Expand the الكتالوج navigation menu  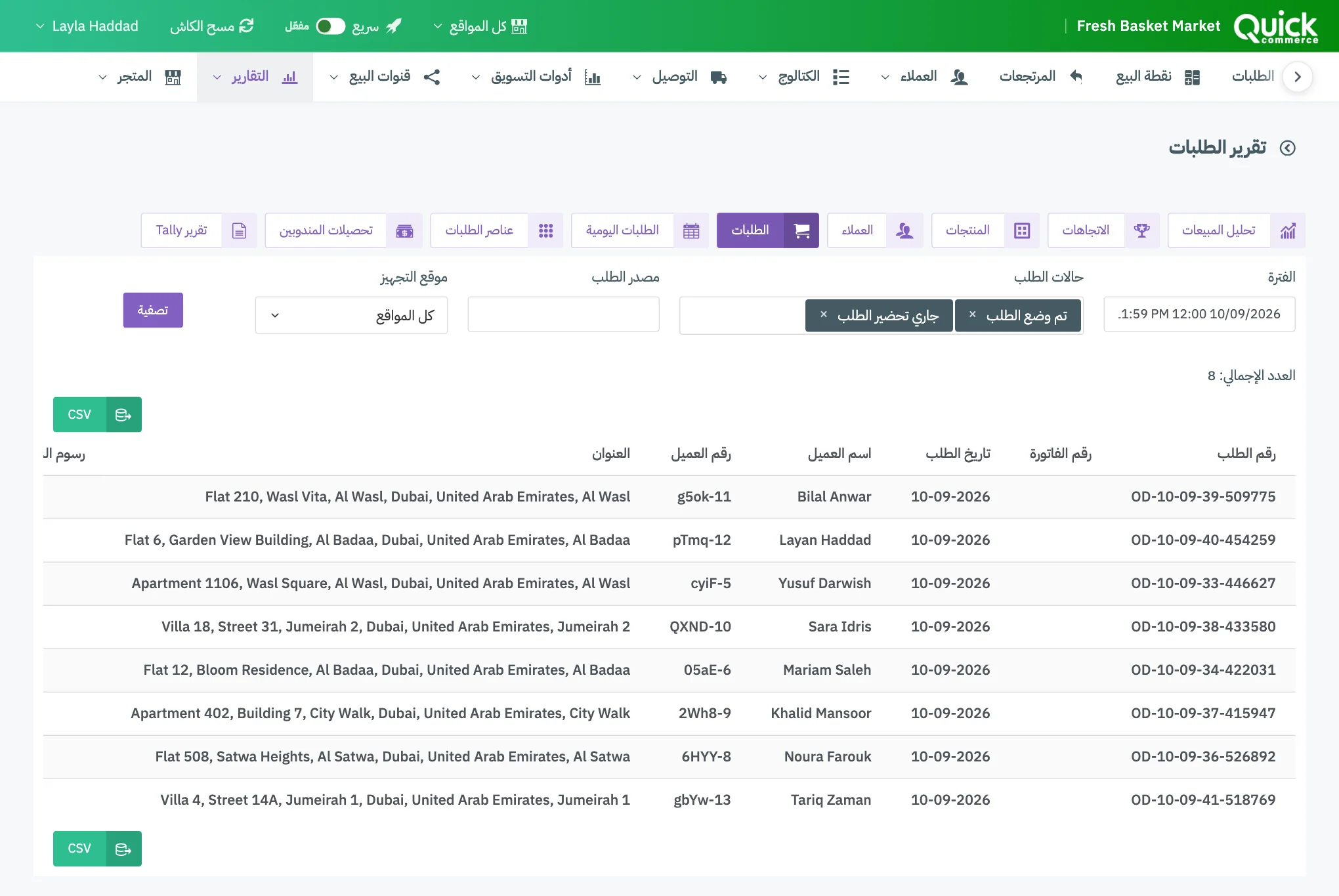tap(804, 77)
